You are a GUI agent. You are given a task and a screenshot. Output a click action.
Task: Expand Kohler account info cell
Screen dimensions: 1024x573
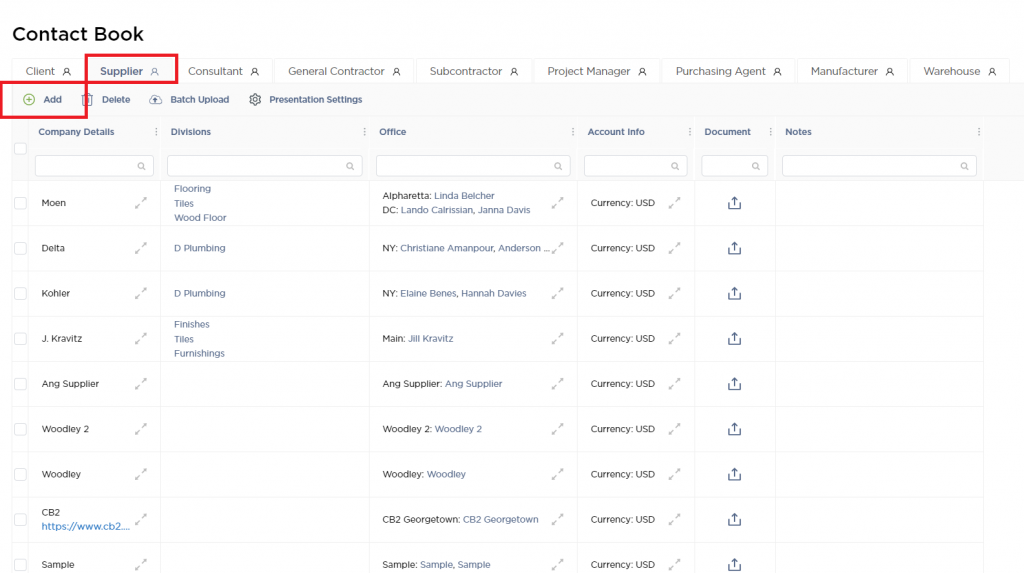click(674, 294)
